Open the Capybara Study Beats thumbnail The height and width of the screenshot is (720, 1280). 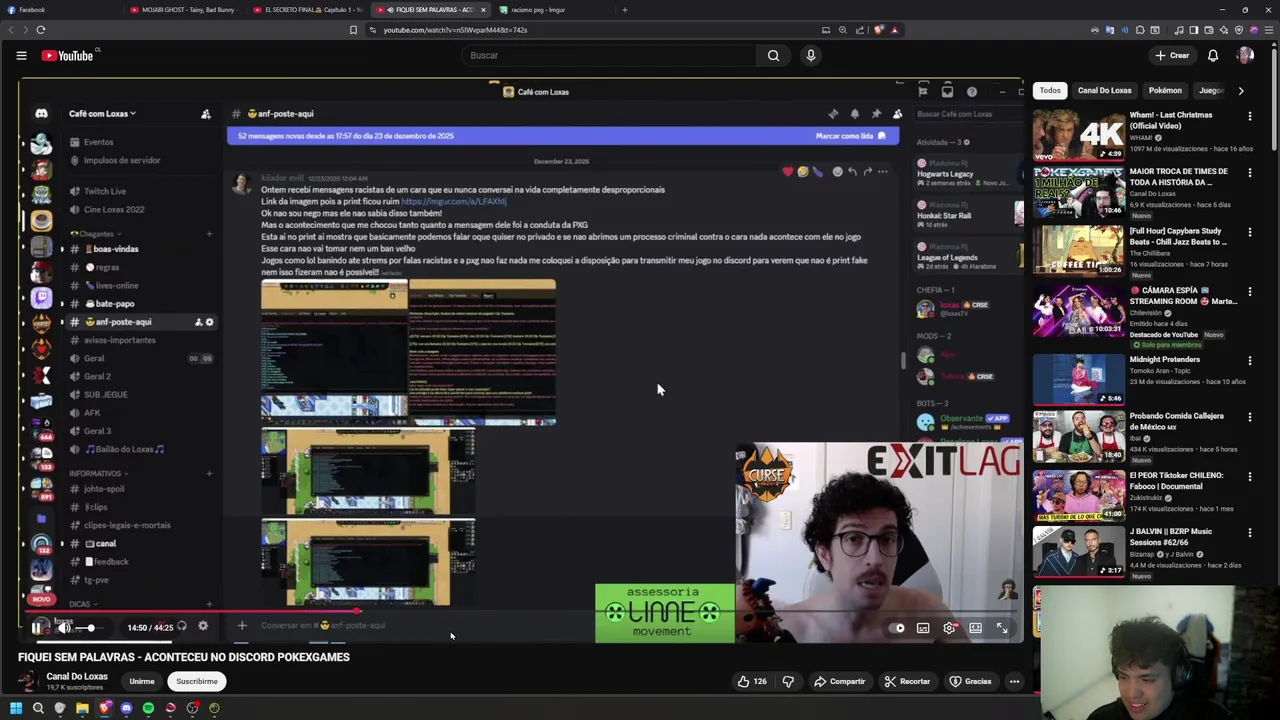click(x=1078, y=251)
